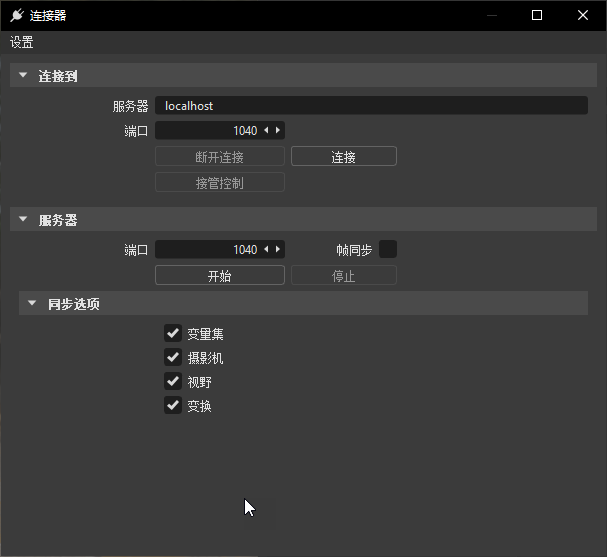Click the 停止 button
The image size is (607, 557).
344,275
